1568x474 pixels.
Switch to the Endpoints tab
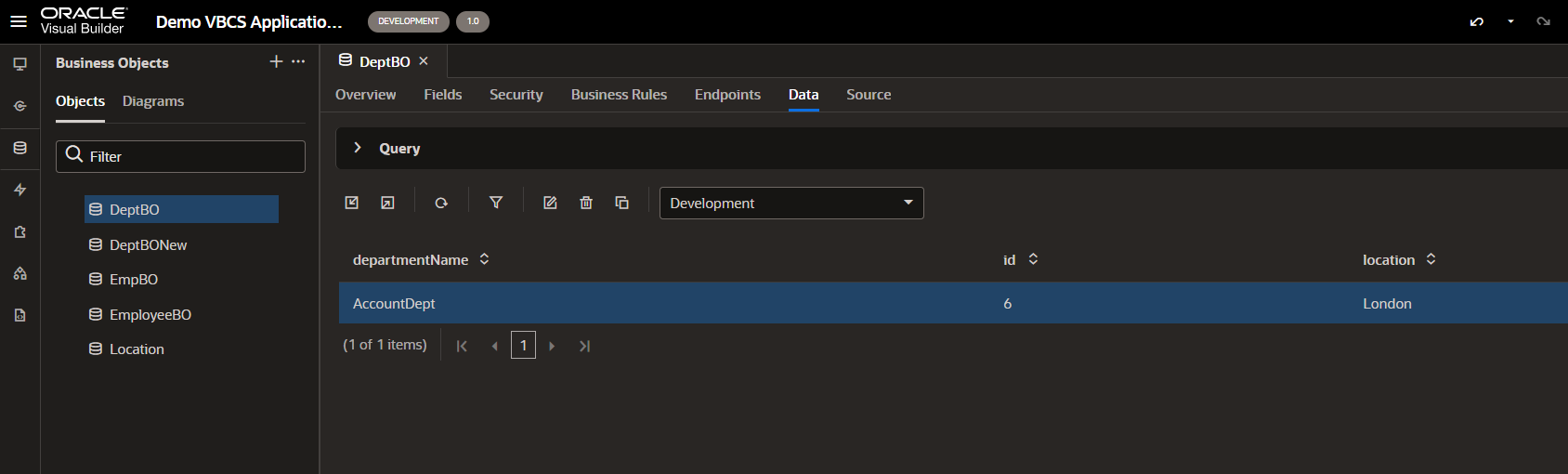tap(727, 95)
